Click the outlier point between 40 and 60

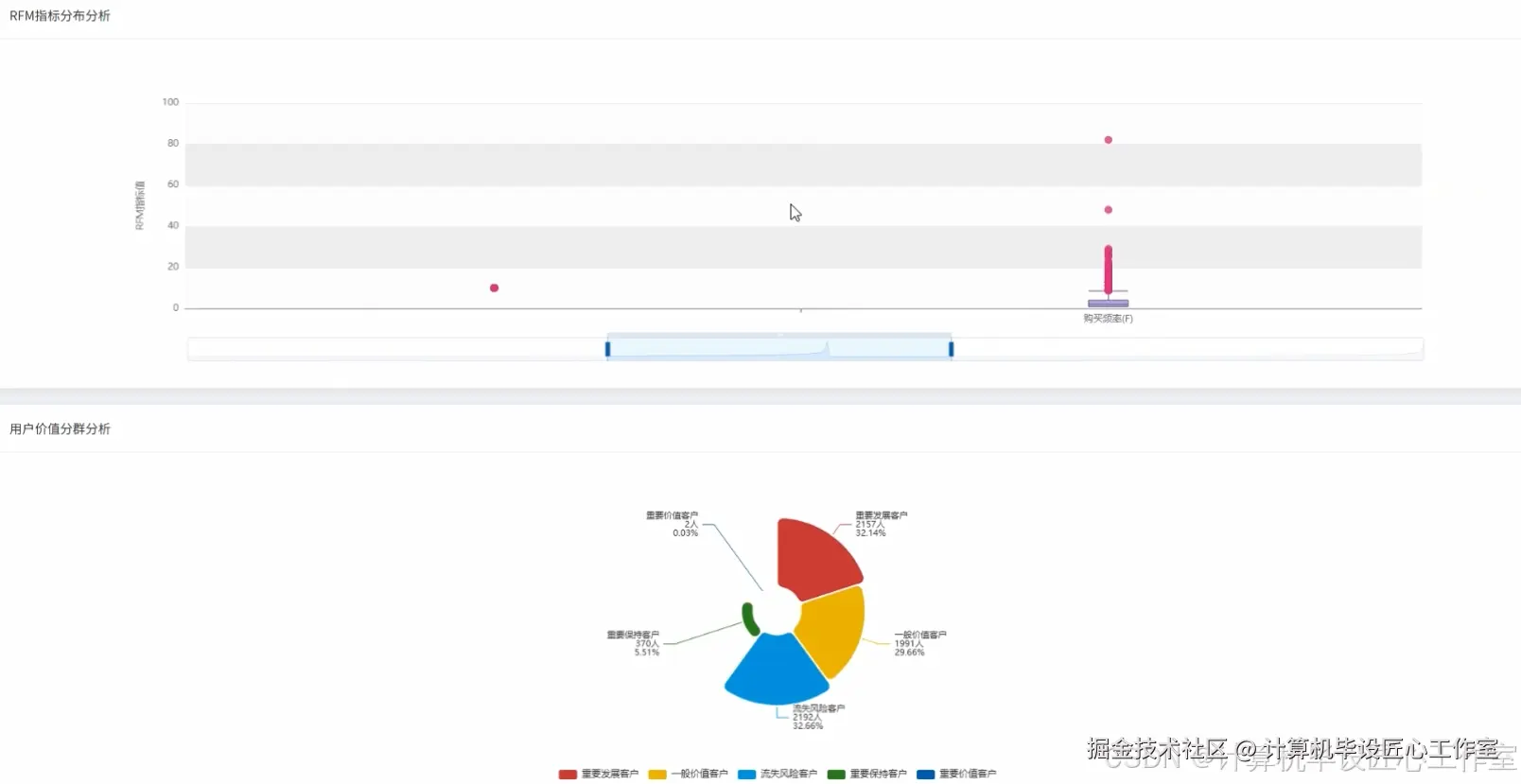click(x=1108, y=210)
